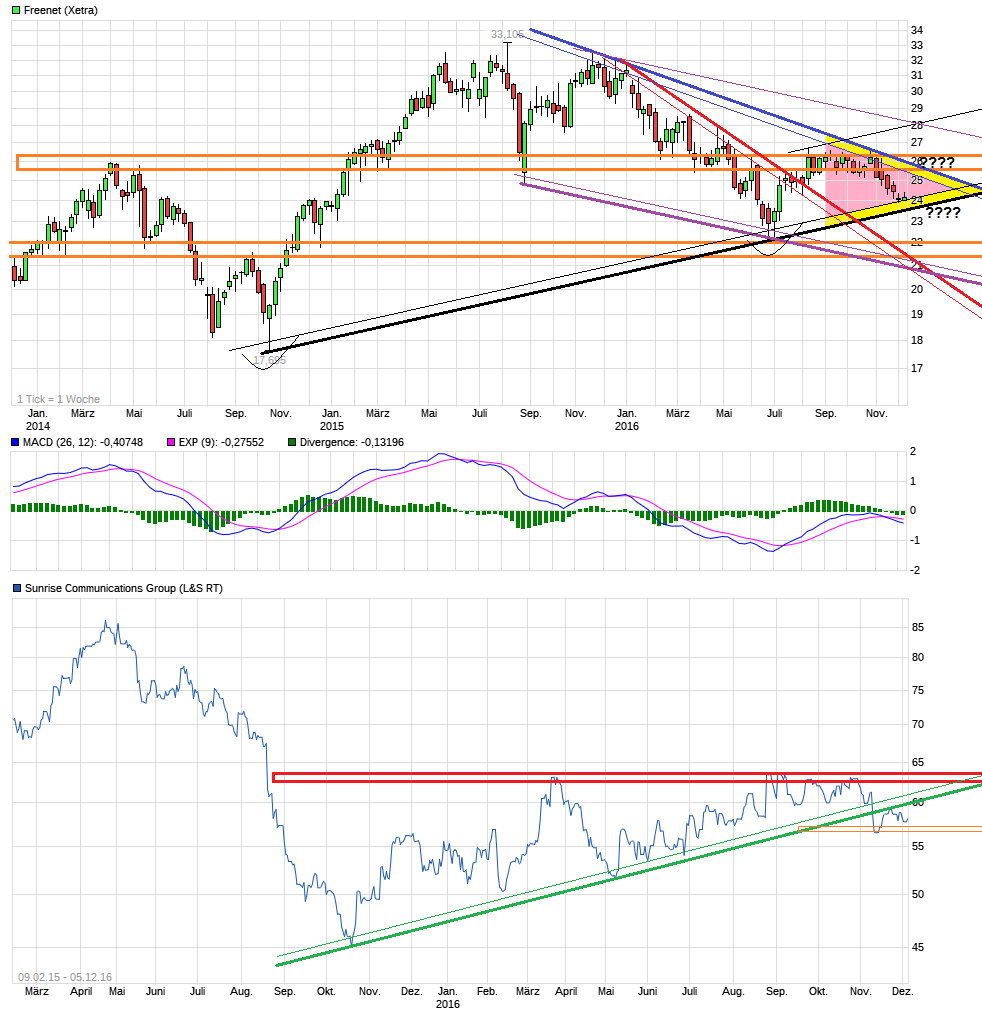The height and width of the screenshot is (1028, 982).
Task: Click 'Okt.' 2015 on Sunrise time axis
Action: coord(326,991)
